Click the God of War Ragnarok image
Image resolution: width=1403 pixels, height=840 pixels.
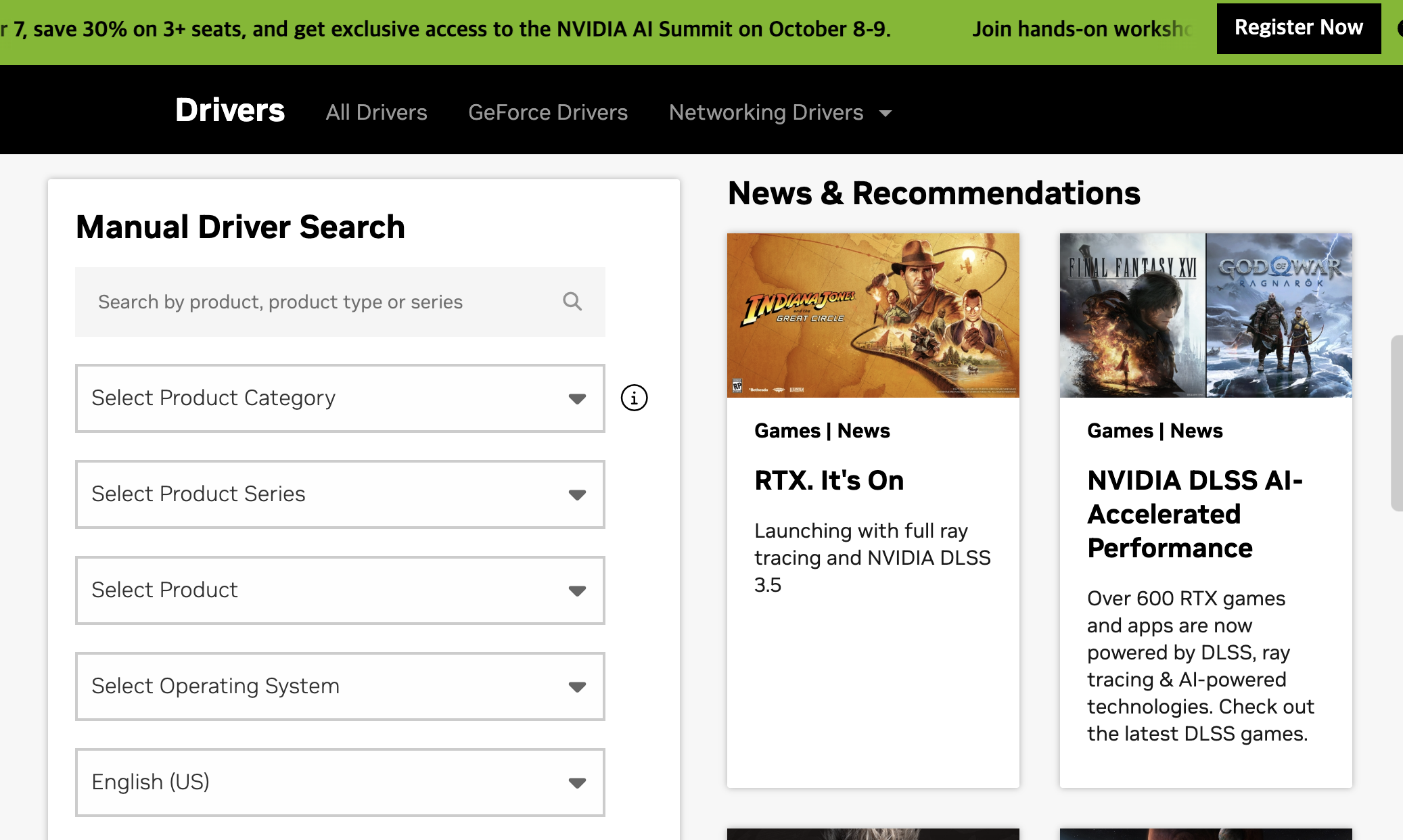(1279, 315)
